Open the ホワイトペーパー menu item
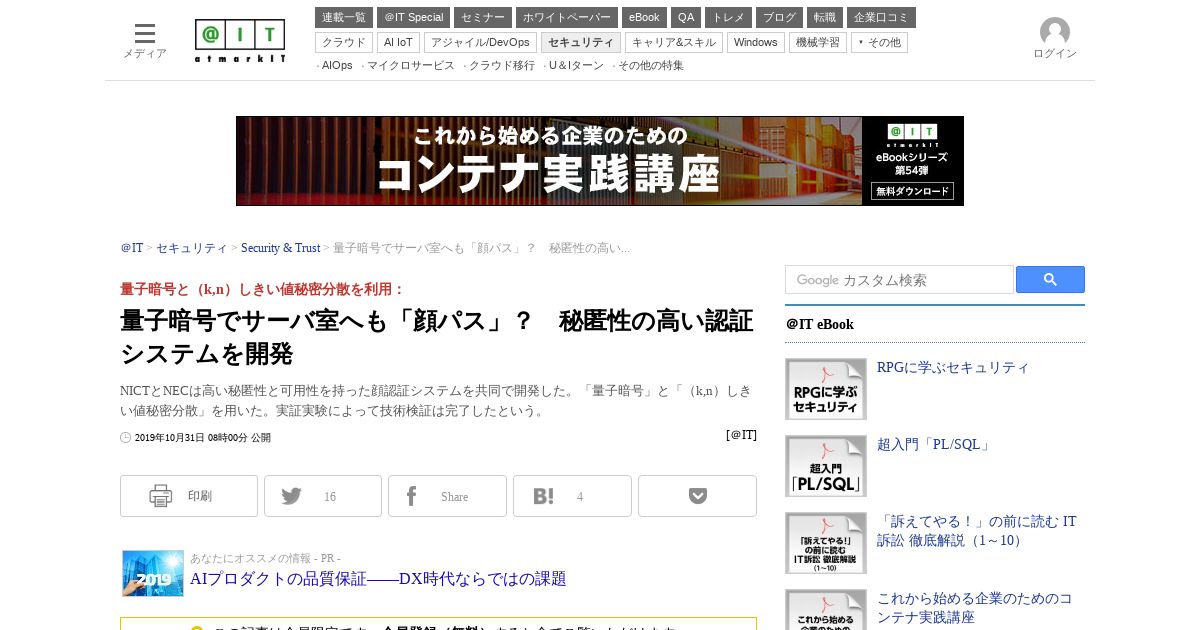 click(x=567, y=17)
